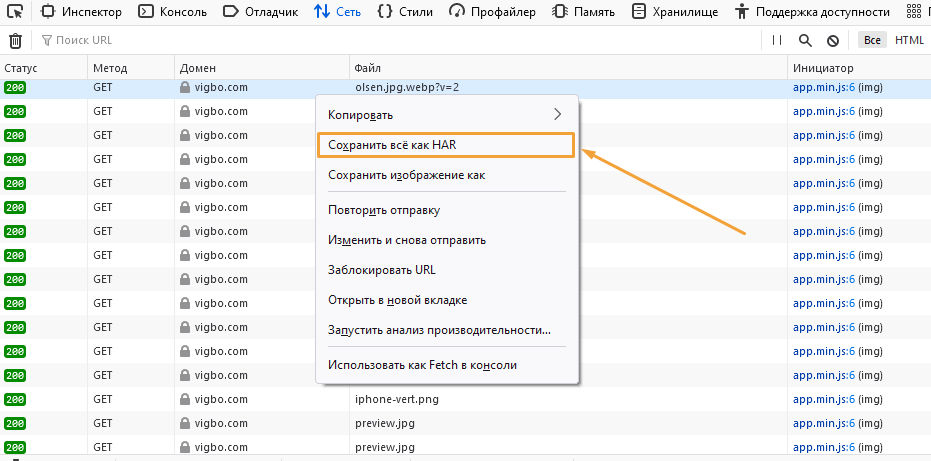
Task: Select the Сеть tab
Action: 337,11
